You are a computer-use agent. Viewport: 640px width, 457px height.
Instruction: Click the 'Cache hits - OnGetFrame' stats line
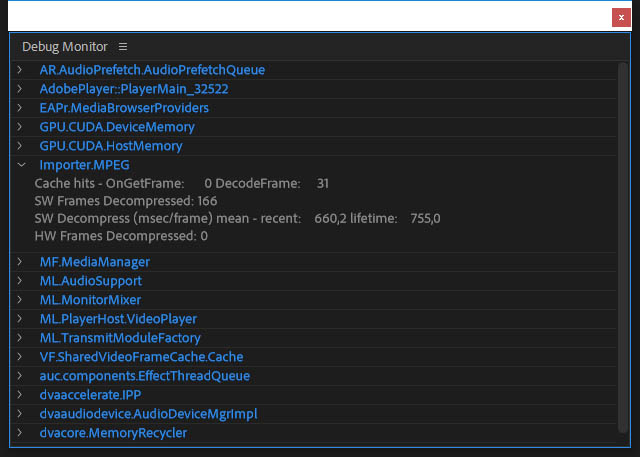pyautogui.click(x=182, y=183)
